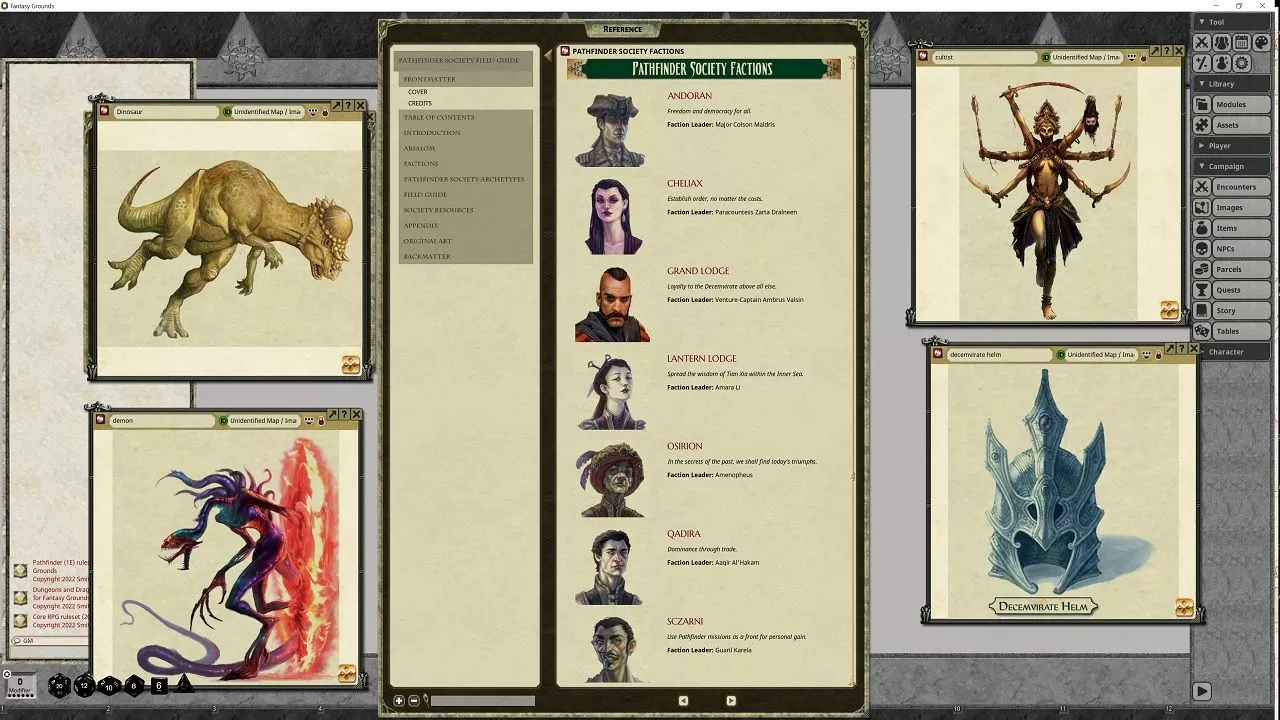
Task: Open the color palette tool icon
Action: coord(1262,42)
